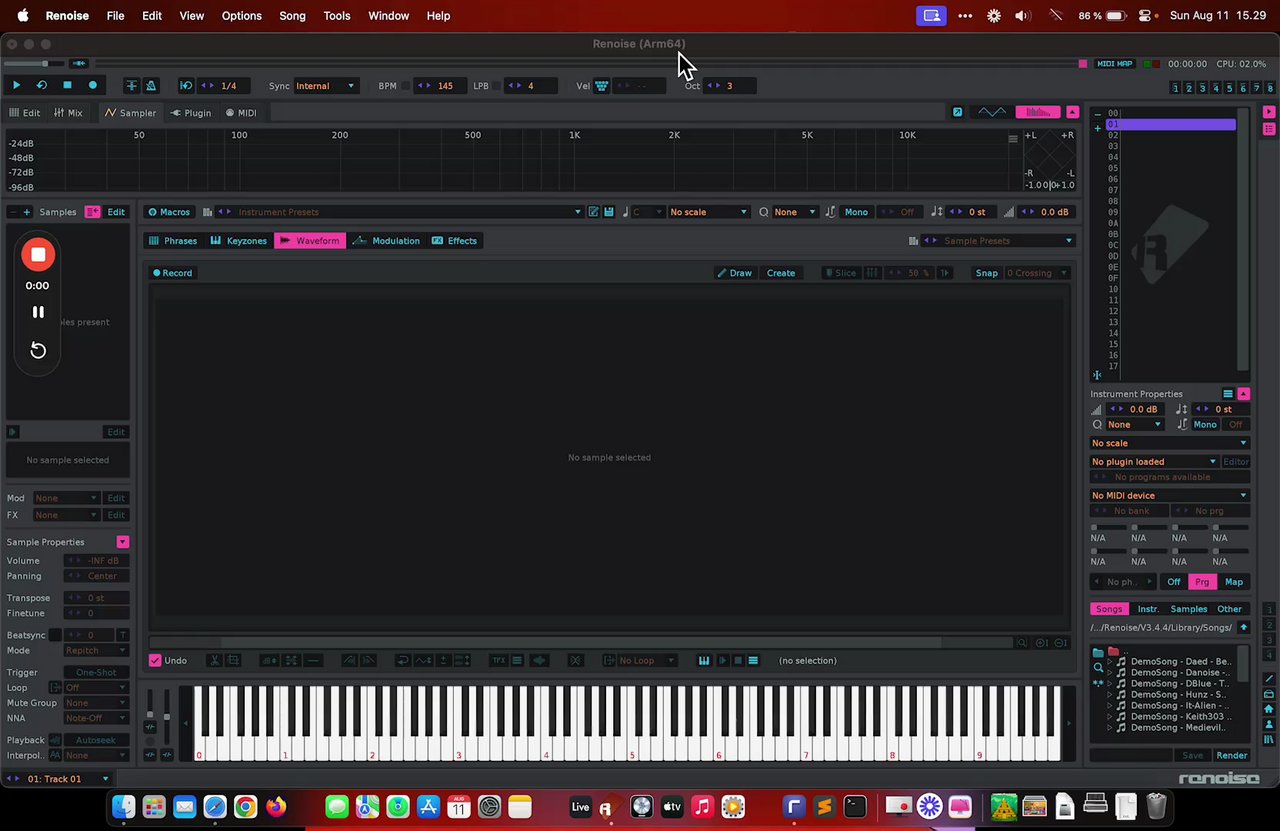Click waveform horizontal zoom scrollbar
This screenshot has width=1280, height=831.
tap(580, 643)
